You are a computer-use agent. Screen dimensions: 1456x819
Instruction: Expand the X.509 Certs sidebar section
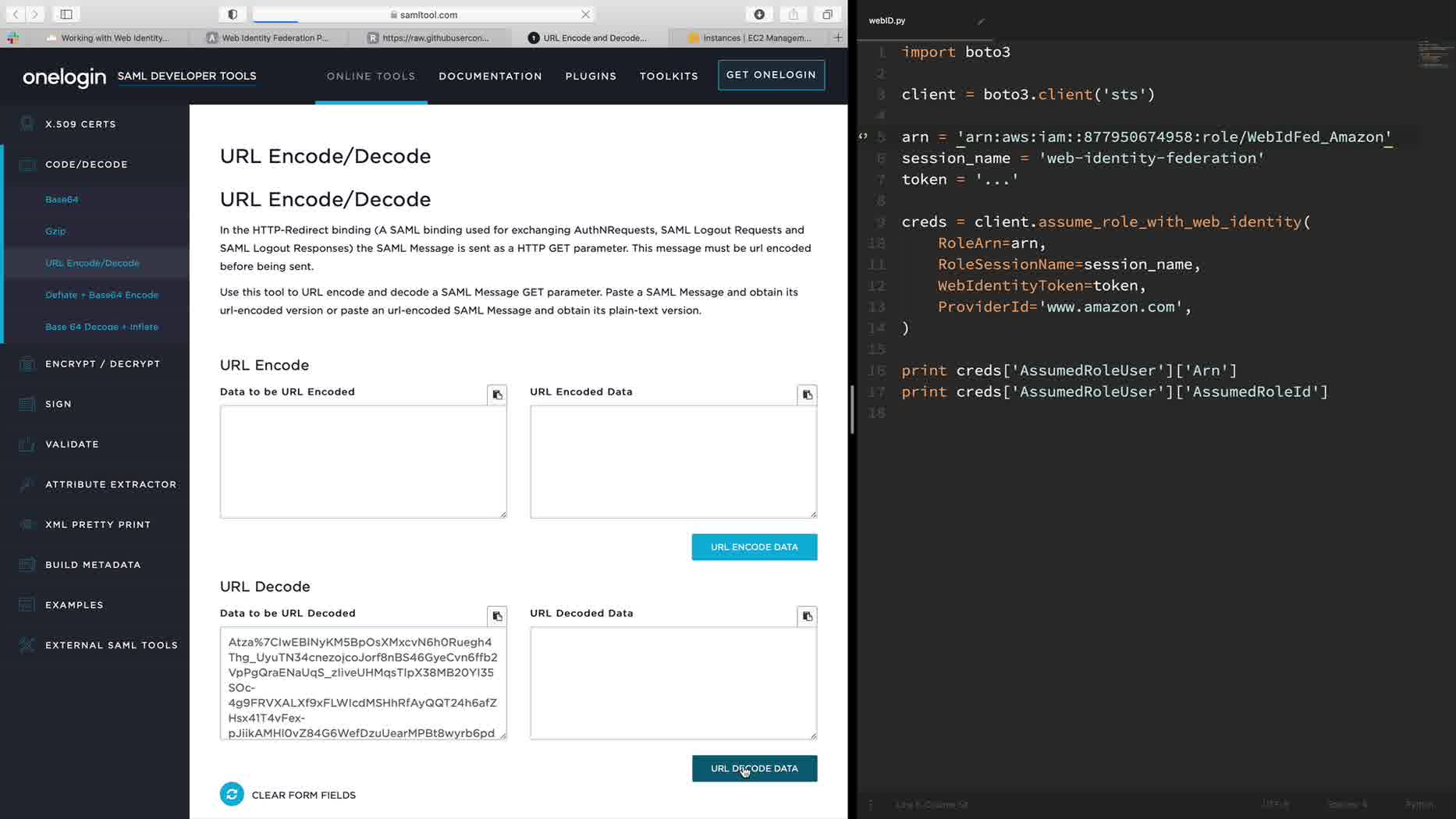tap(80, 124)
